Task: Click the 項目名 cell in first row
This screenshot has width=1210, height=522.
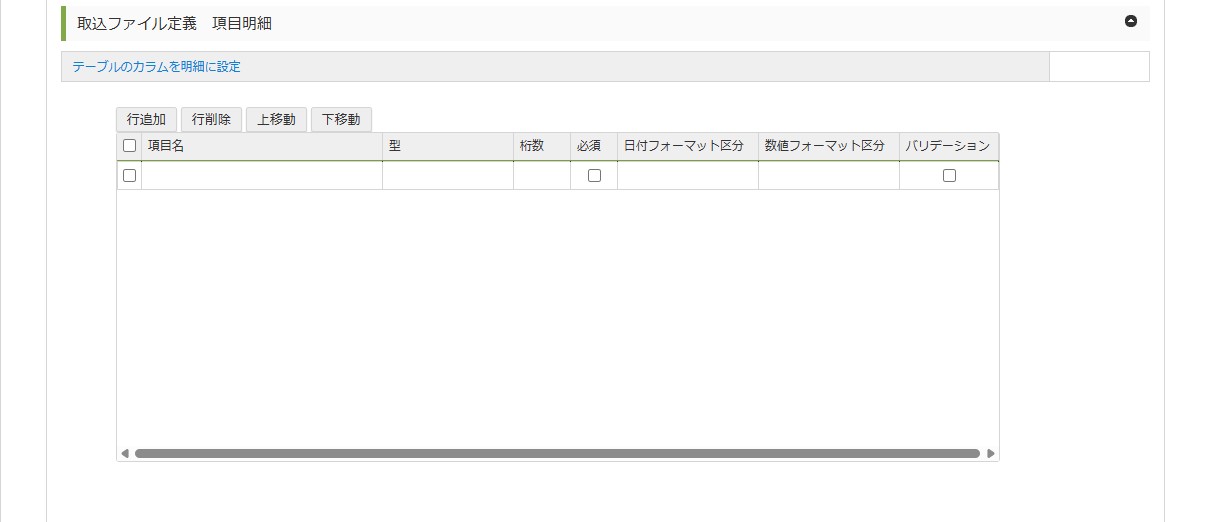Action: (x=262, y=176)
